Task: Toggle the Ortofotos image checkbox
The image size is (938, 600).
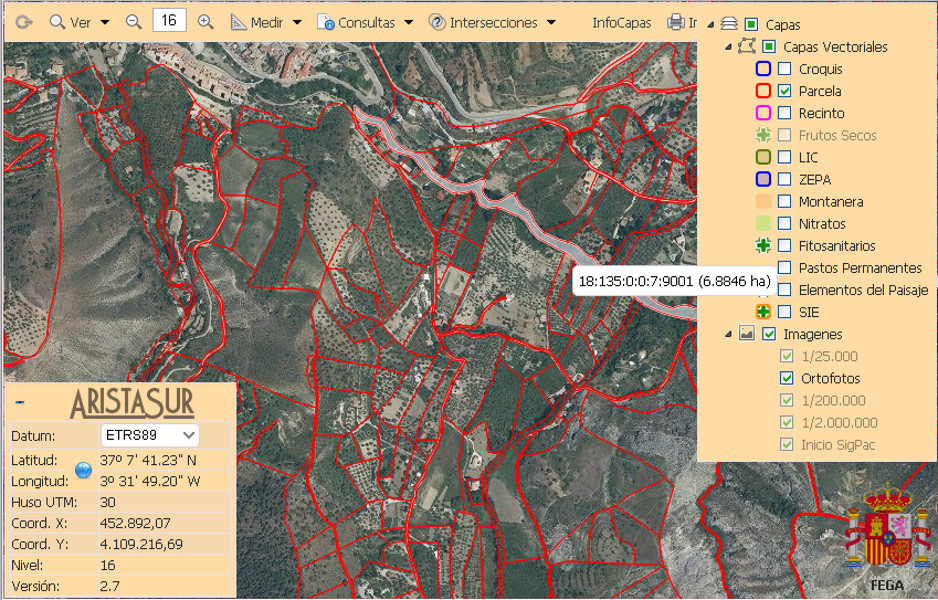Action: pyautogui.click(x=785, y=378)
